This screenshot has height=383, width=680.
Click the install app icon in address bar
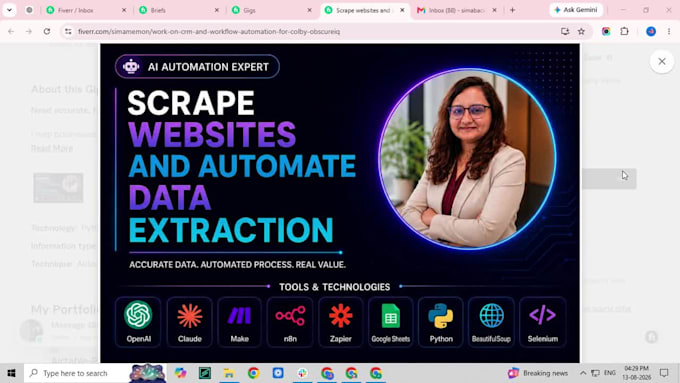click(565, 31)
